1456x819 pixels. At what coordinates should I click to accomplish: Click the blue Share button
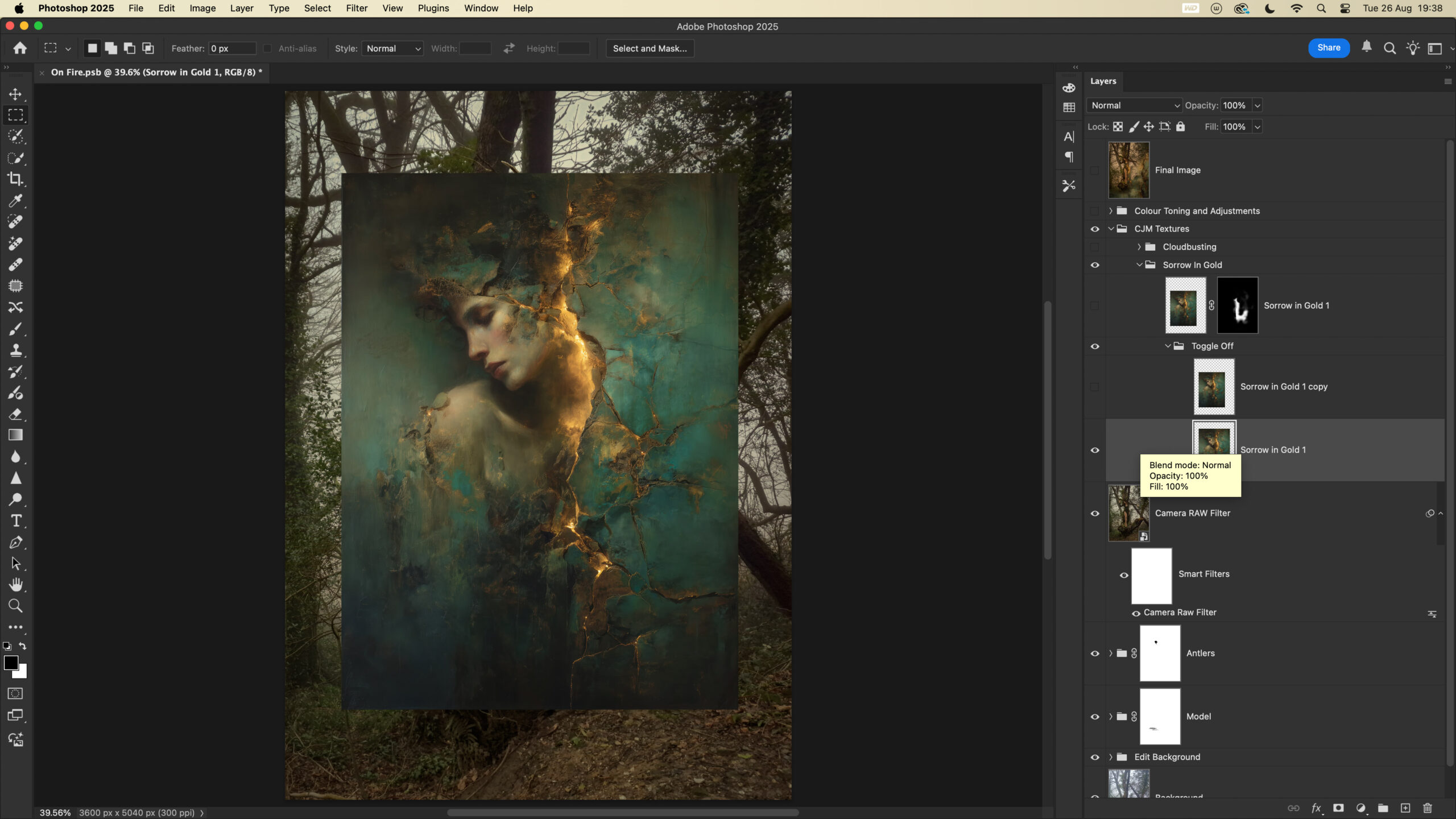1329,48
